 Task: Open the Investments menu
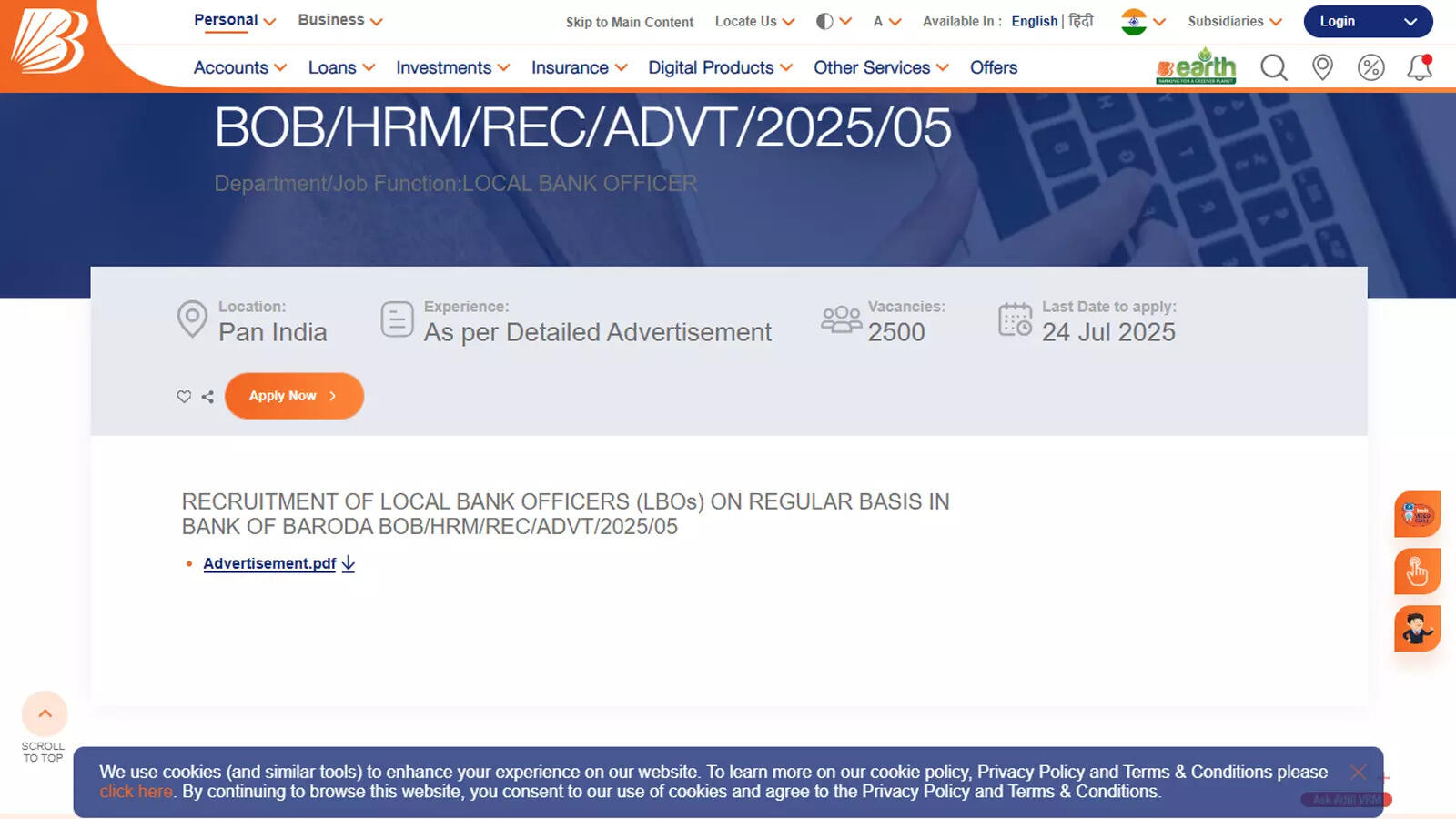tap(453, 67)
